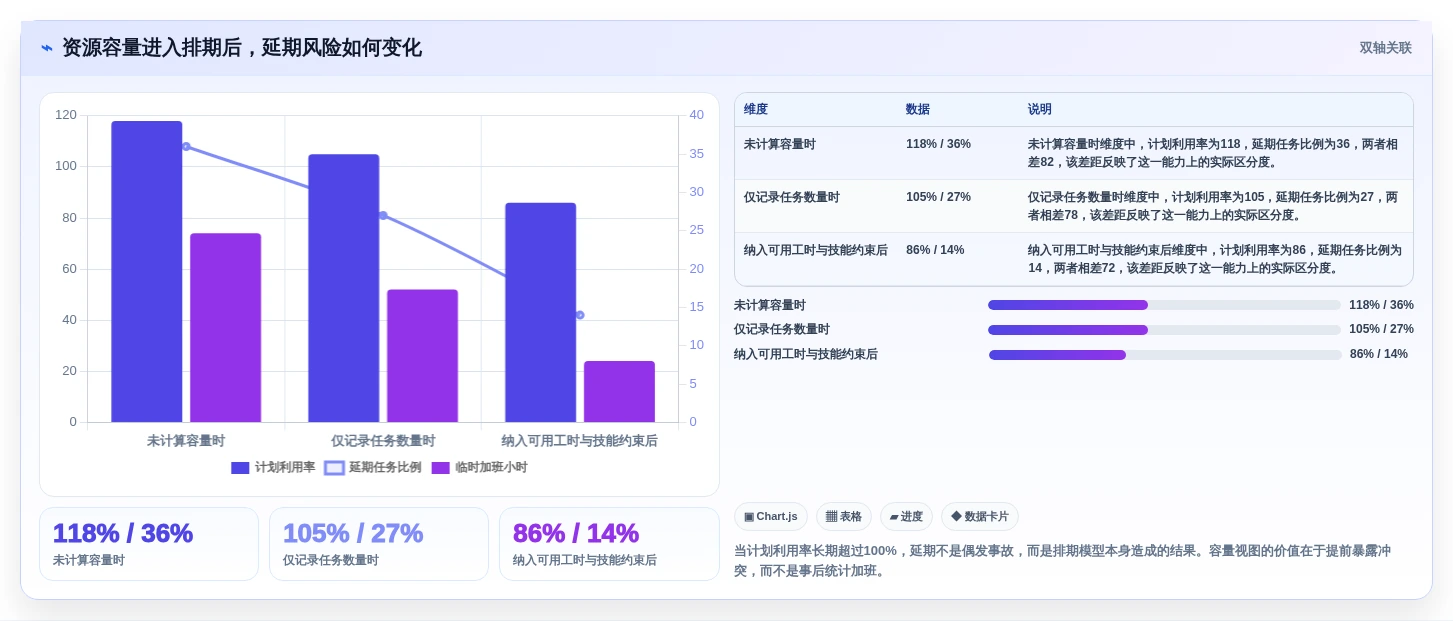Click x-axis label 纳入可用工时与技能约束后
Screen dimensions: 1453x621
(x=580, y=441)
